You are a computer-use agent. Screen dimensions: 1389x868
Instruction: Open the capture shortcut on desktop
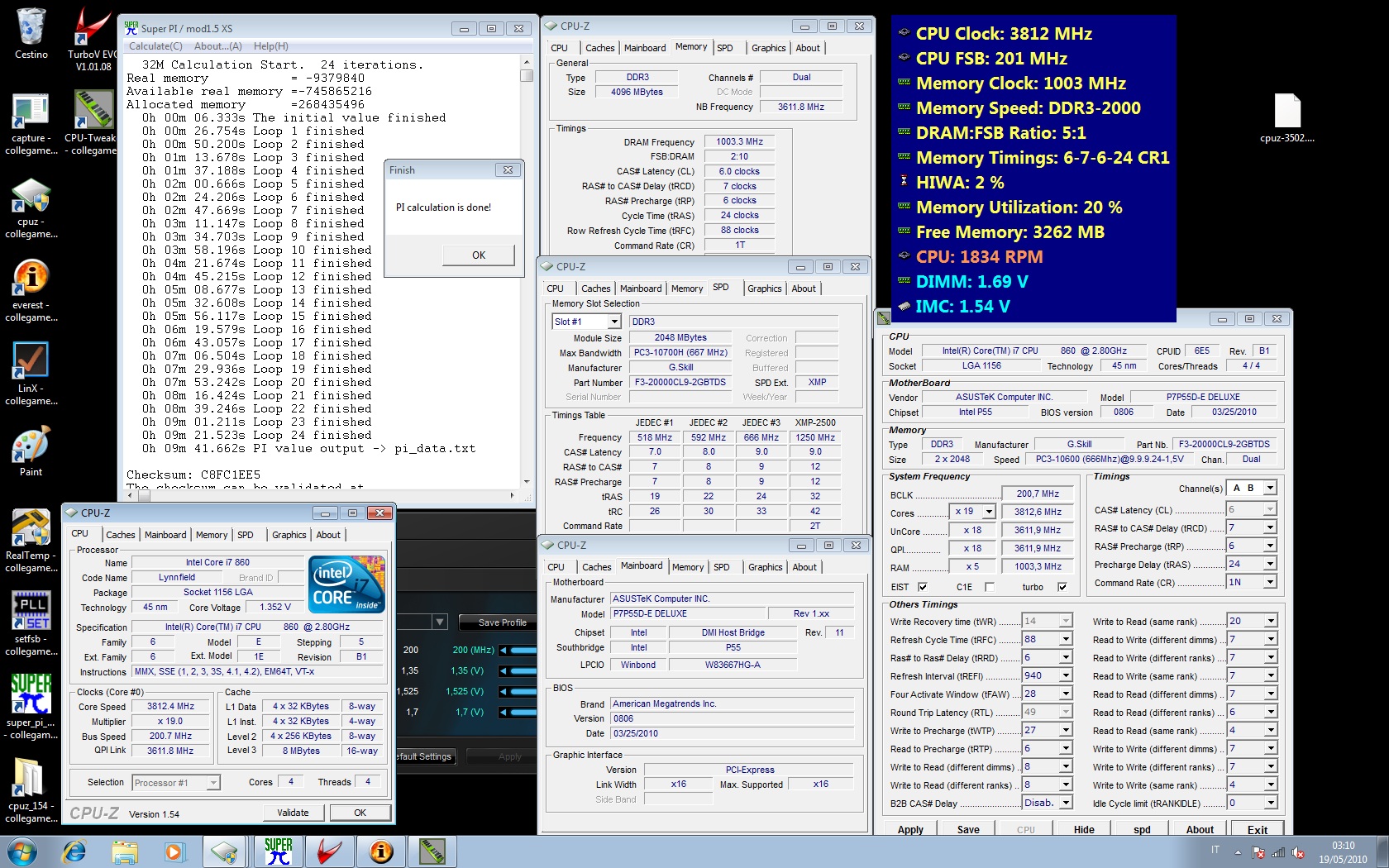point(31,122)
